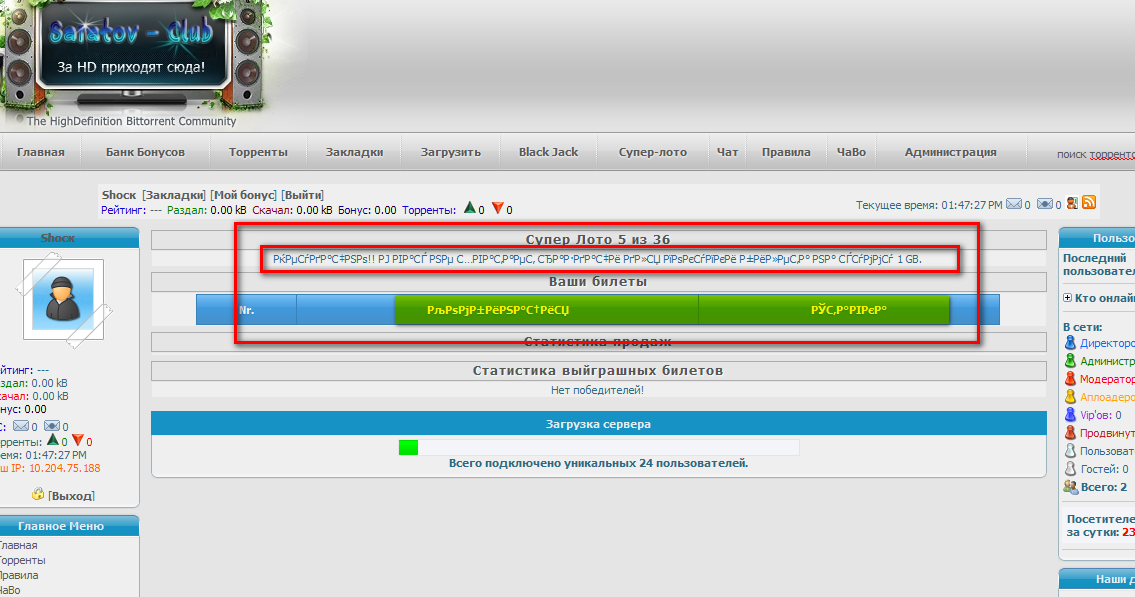Open the sent envelope in left profile panel
The width and height of the screenshot is (1135, 597).
point(51,426)
